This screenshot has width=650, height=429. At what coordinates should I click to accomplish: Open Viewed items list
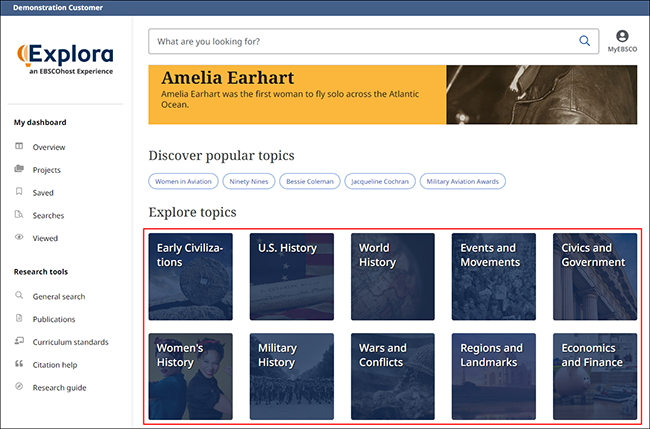(x=45, y=238)
